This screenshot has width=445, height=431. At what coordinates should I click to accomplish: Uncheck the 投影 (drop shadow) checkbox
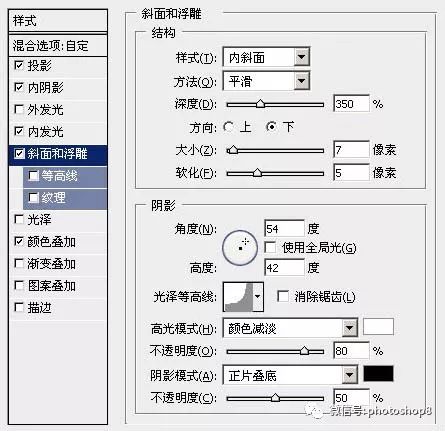pyautogui.click(x=19, y=65)
